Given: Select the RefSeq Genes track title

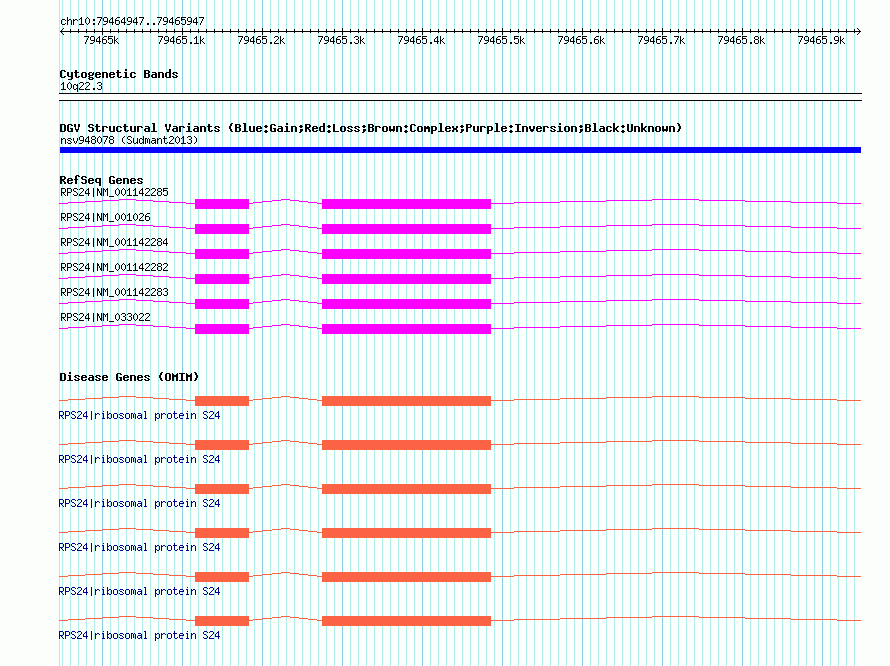Looking at the screenshot, I should coord(101,180).
